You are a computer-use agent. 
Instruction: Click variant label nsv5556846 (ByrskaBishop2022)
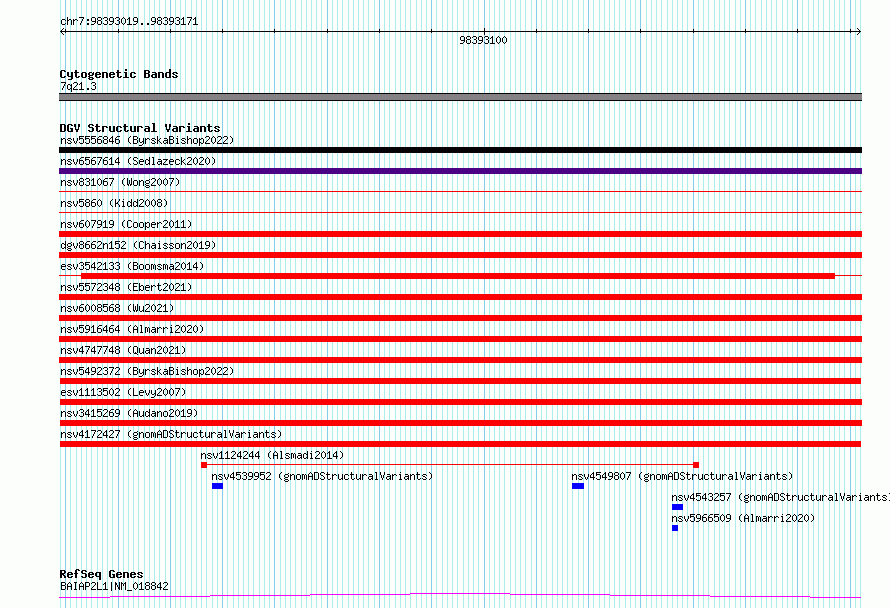coord(147,140)
